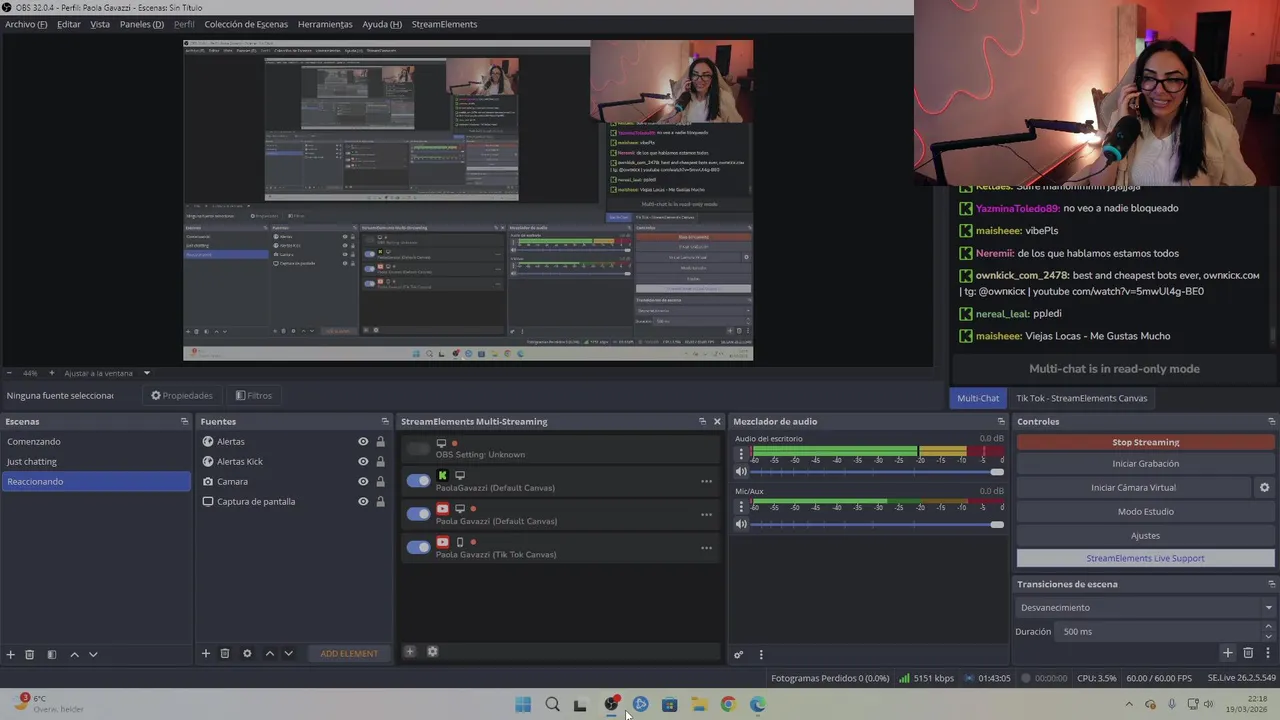This screenshot has height=720, width=1280.
Task: Open advanced audio properties gears icon
Action: click(x=738, y=655)
